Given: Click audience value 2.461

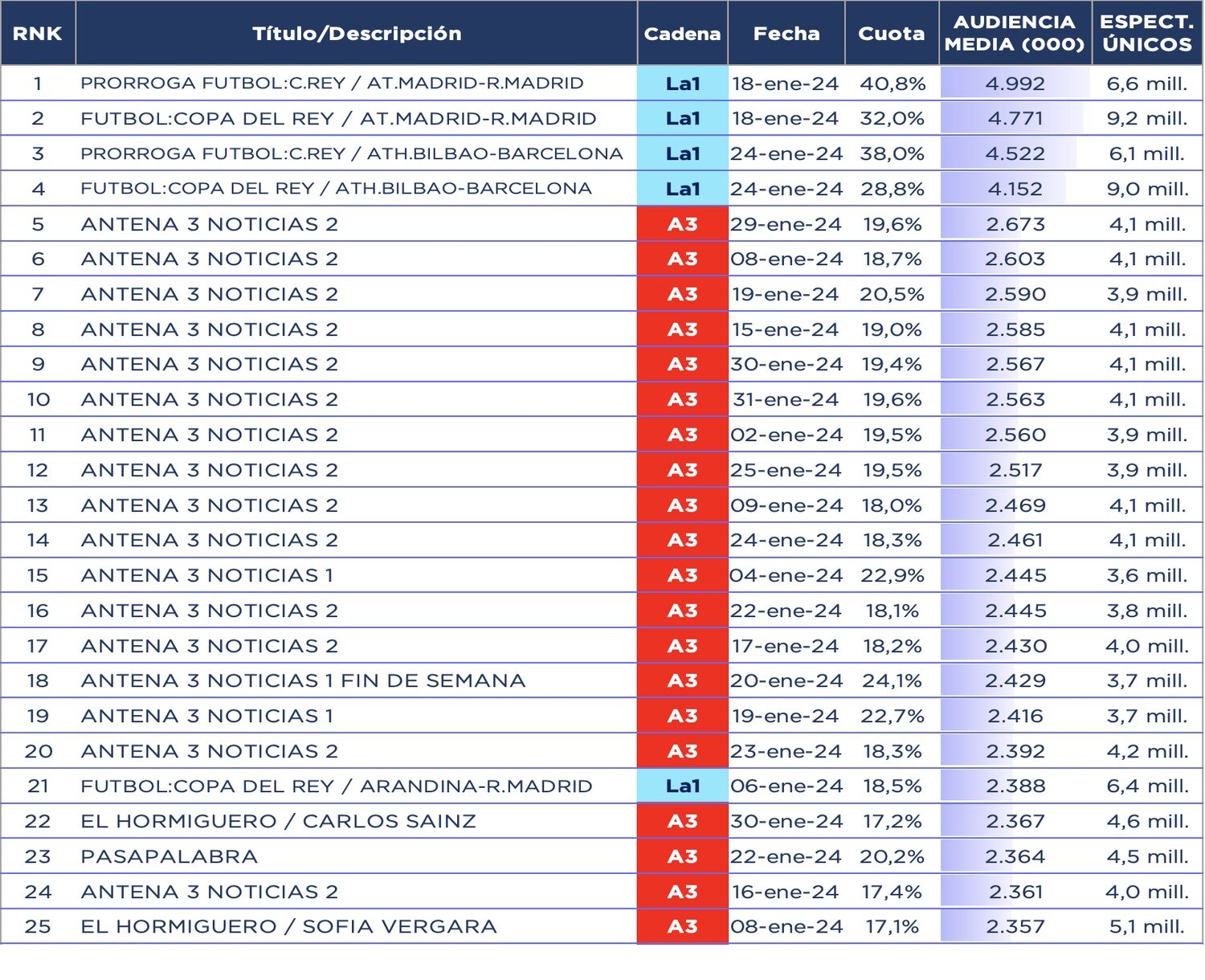Looking at the screenshot, I should coord(1015,540).
